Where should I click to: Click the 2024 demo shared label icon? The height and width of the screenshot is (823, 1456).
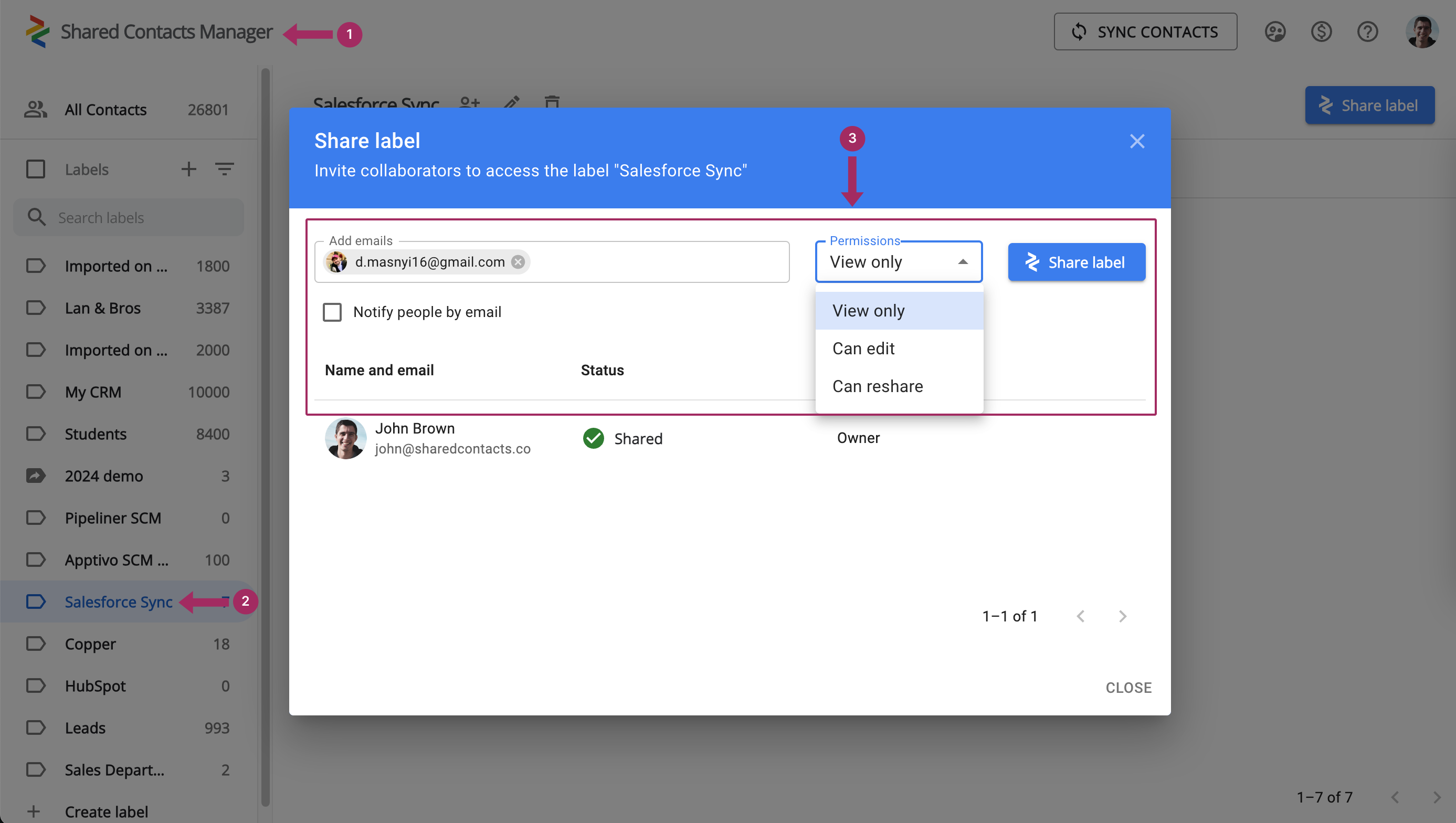36,476
